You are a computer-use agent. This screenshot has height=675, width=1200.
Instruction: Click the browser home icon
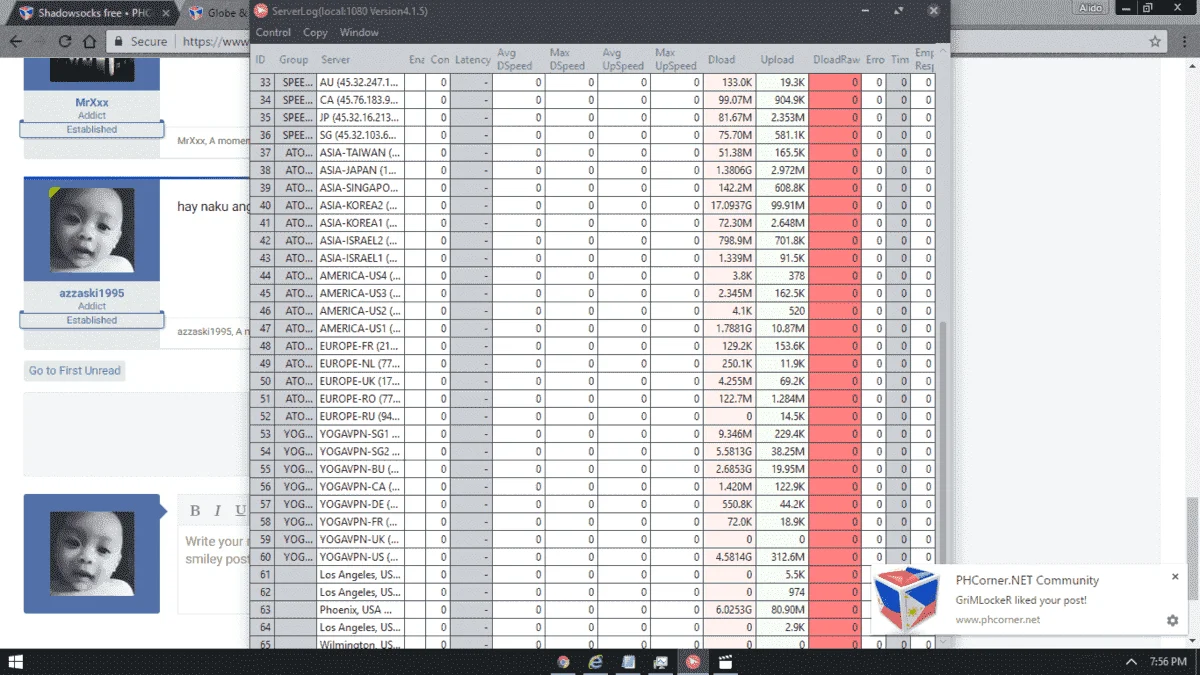coord(90,42)
